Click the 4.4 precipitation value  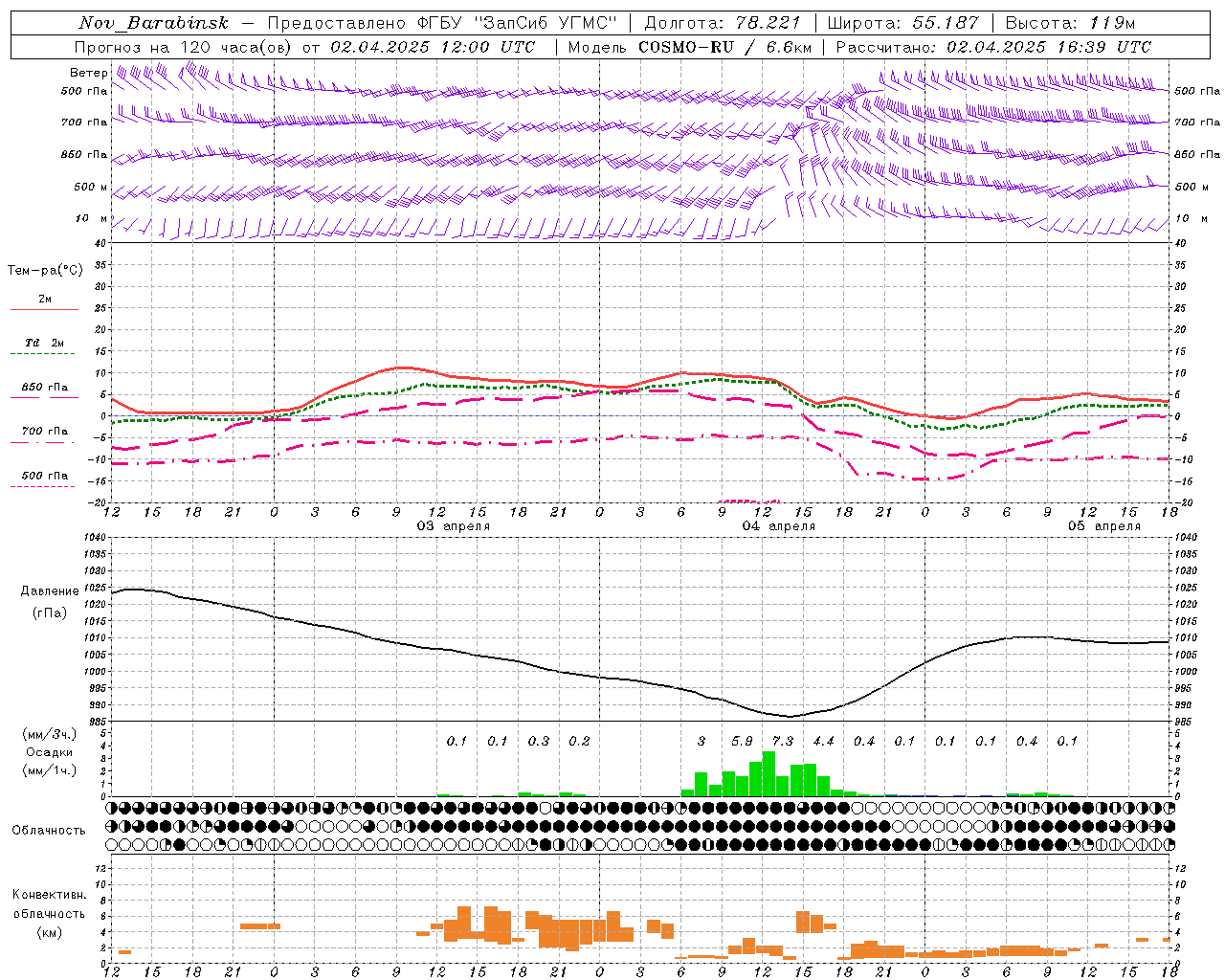pyautogui.click(x=823, y=742)
